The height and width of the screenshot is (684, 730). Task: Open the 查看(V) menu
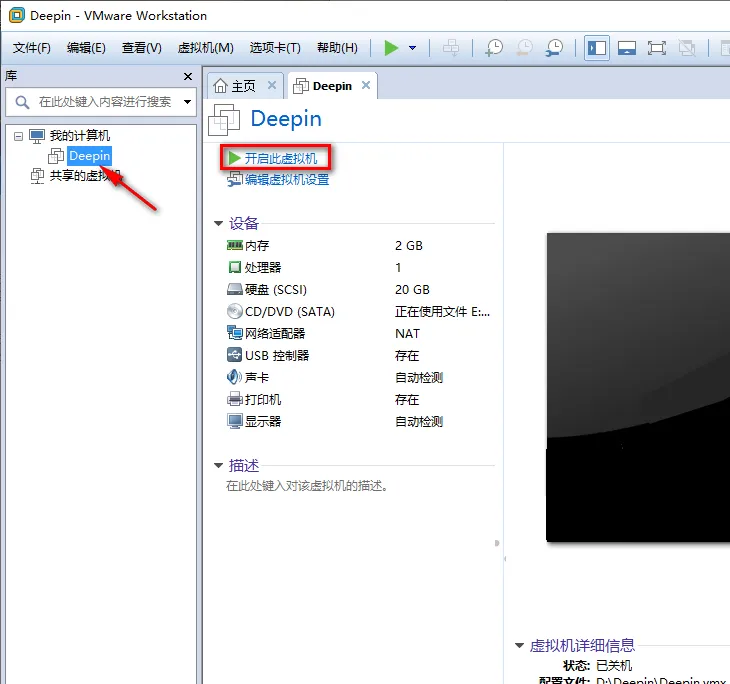(x=142, y=47)
